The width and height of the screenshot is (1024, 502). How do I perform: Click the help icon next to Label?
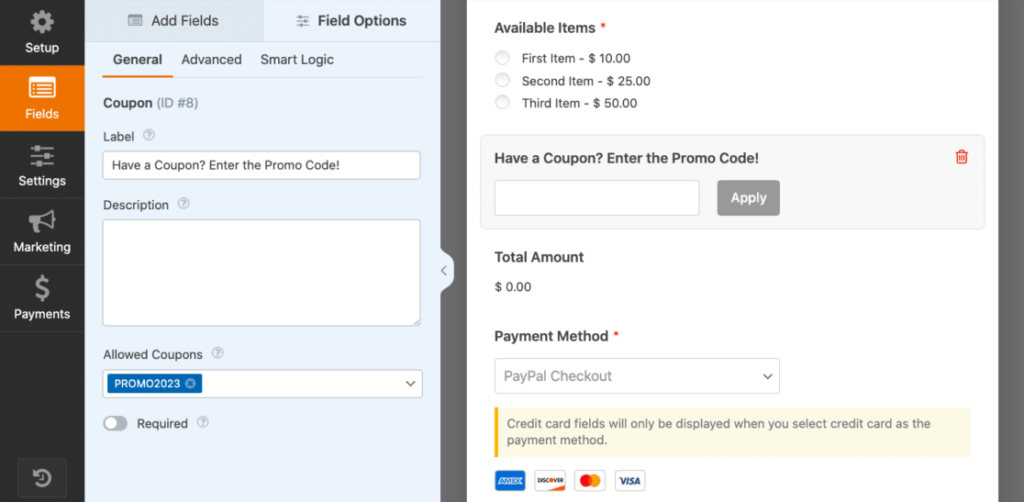click(x=149, y=135)
